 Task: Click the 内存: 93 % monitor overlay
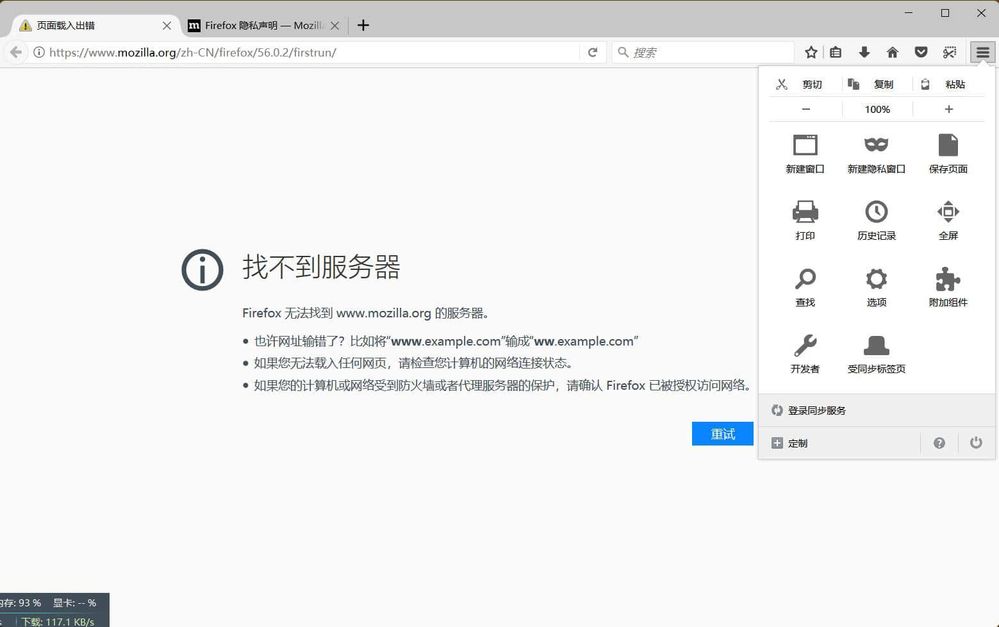pos(20,603)
